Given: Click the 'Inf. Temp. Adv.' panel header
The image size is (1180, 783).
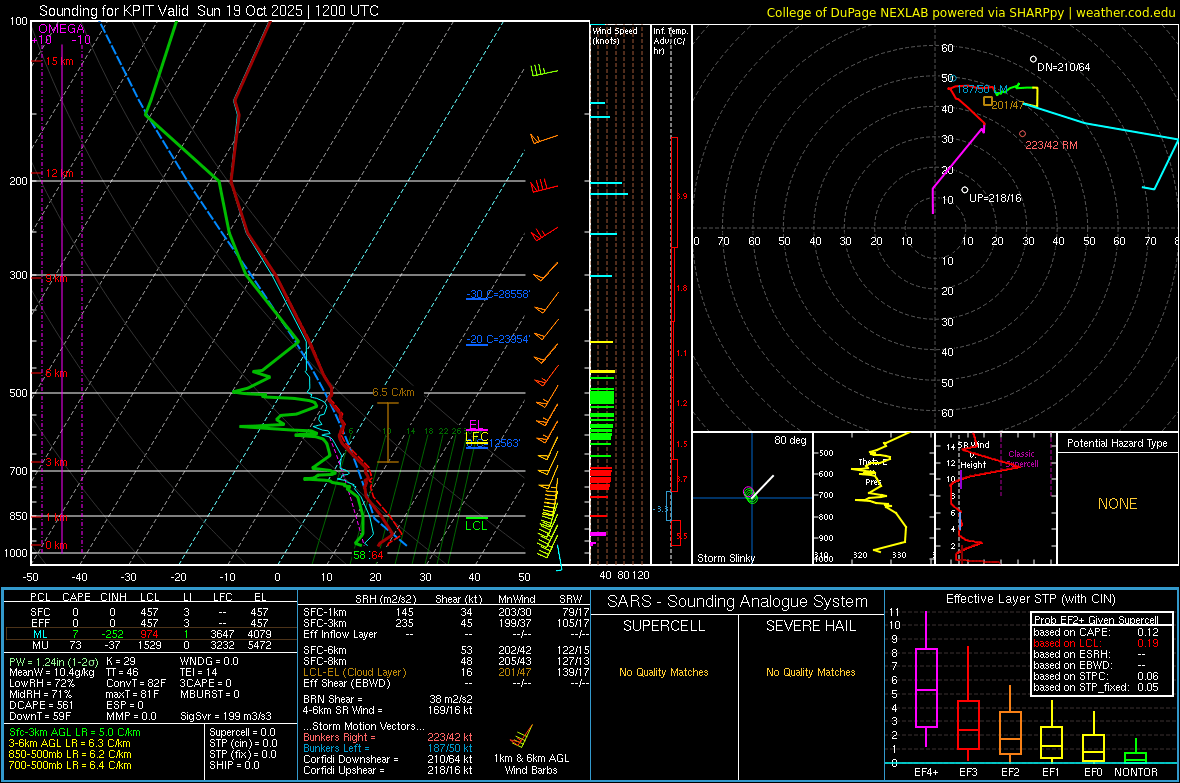Looking at the screenshot, I should point(670,41).
